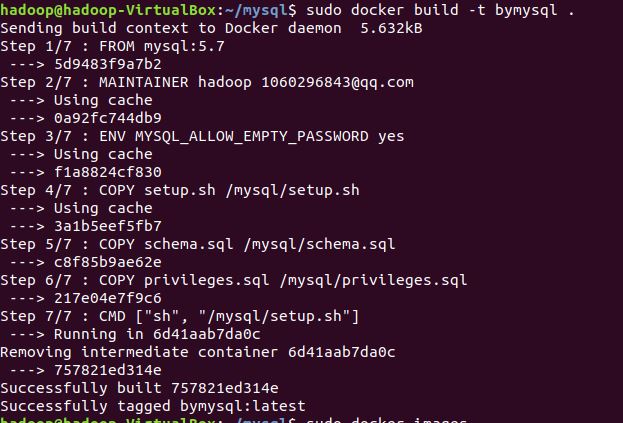Click 'Successfully built 757821ed314e' line
Viewport: 623px width, 423px height.
(139, 388)
